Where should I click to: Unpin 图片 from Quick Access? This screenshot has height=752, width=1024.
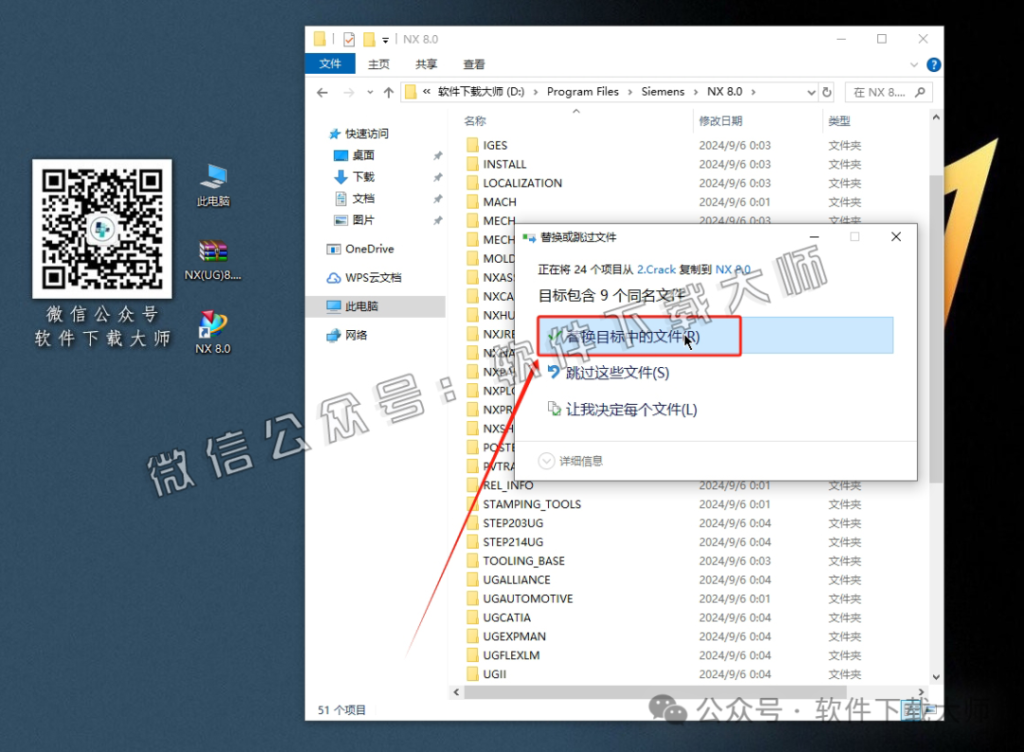(438, 219)
